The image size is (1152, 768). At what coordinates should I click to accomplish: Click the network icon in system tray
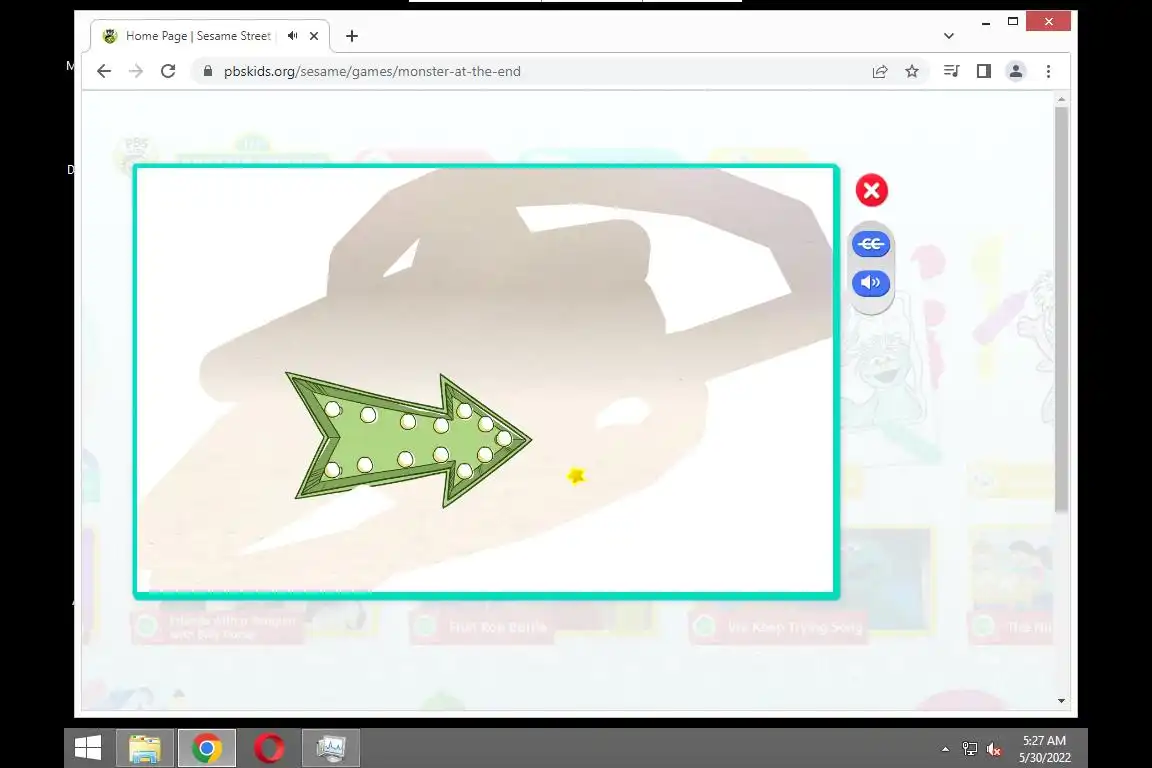tap(970, 750)
